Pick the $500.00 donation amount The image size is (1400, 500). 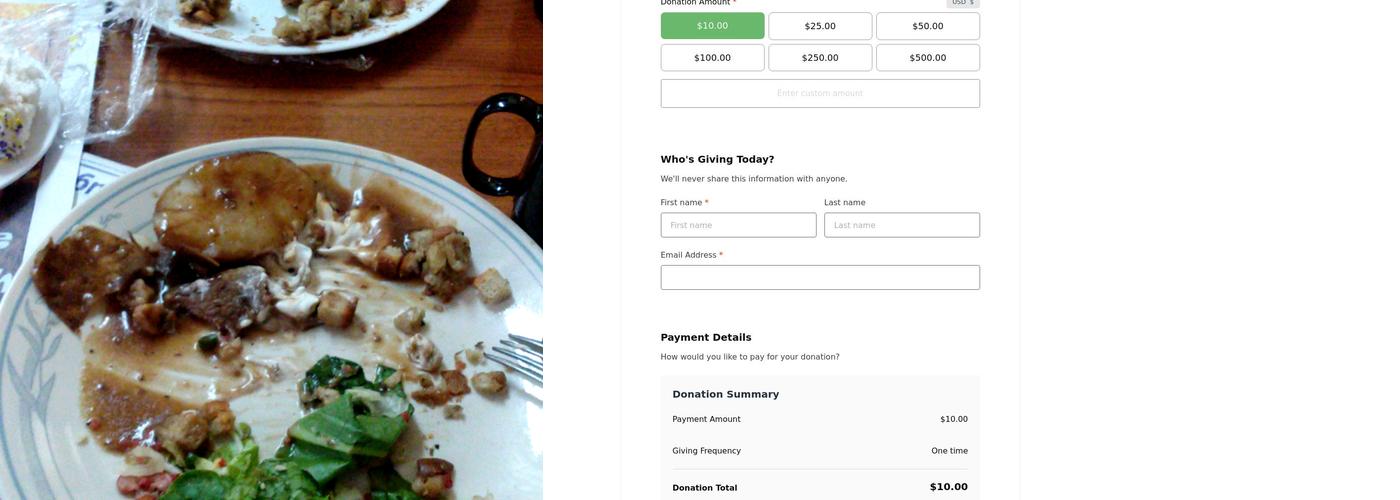(927, 58)
